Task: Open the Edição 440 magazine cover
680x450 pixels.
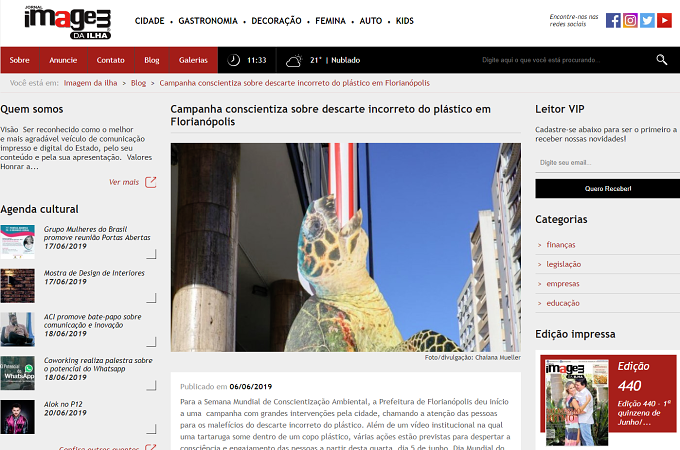Action: (x=576, y=403)
